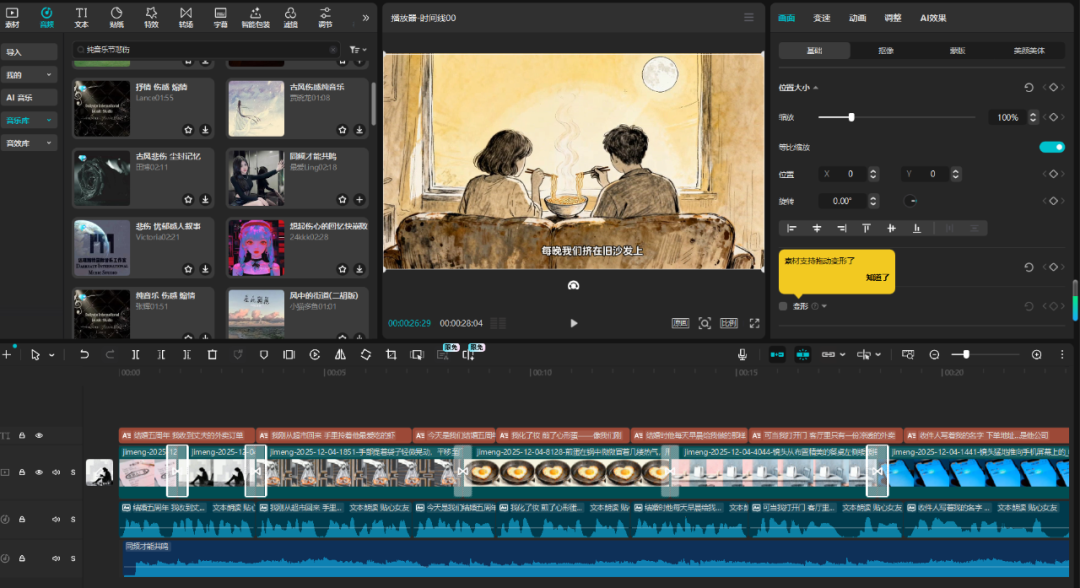Click the timeline undo arrow
This screenshot has width=1080, height=588.
point(84,355)
